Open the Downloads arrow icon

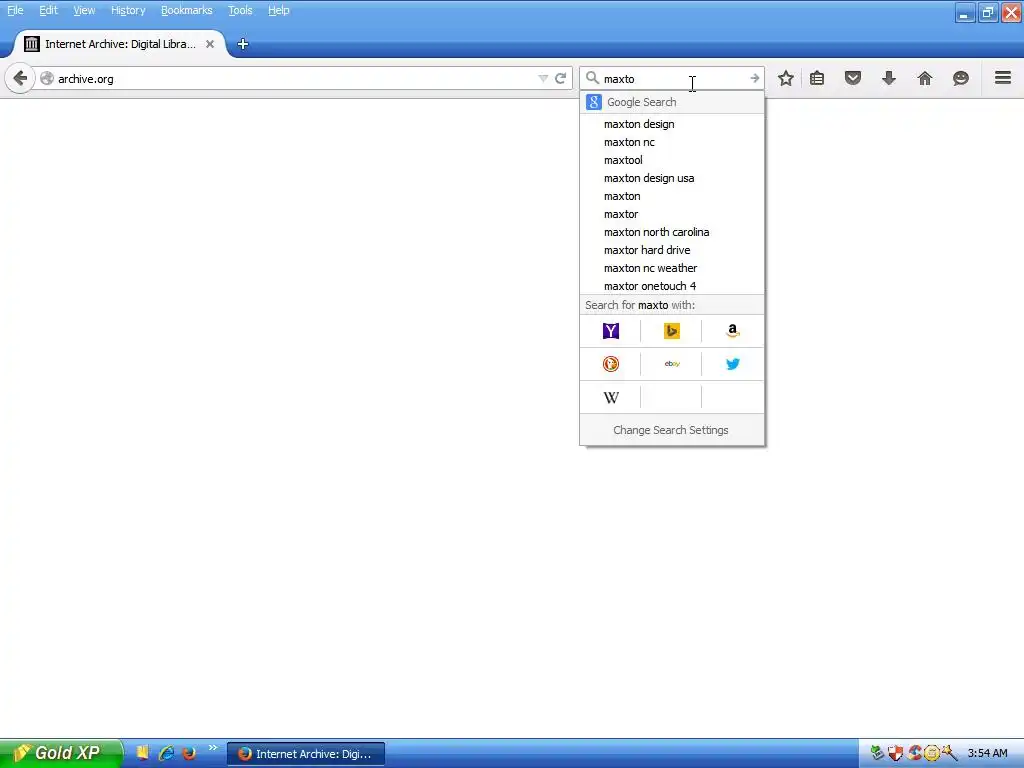click(889, 78)
